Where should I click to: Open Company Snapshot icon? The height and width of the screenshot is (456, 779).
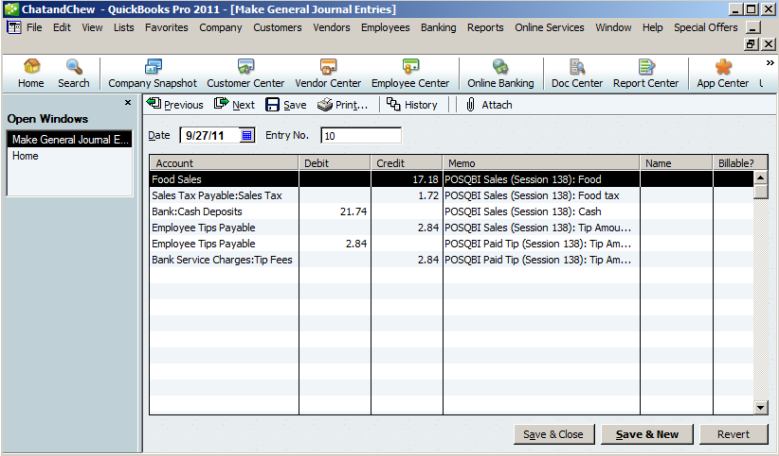[153, 67]
